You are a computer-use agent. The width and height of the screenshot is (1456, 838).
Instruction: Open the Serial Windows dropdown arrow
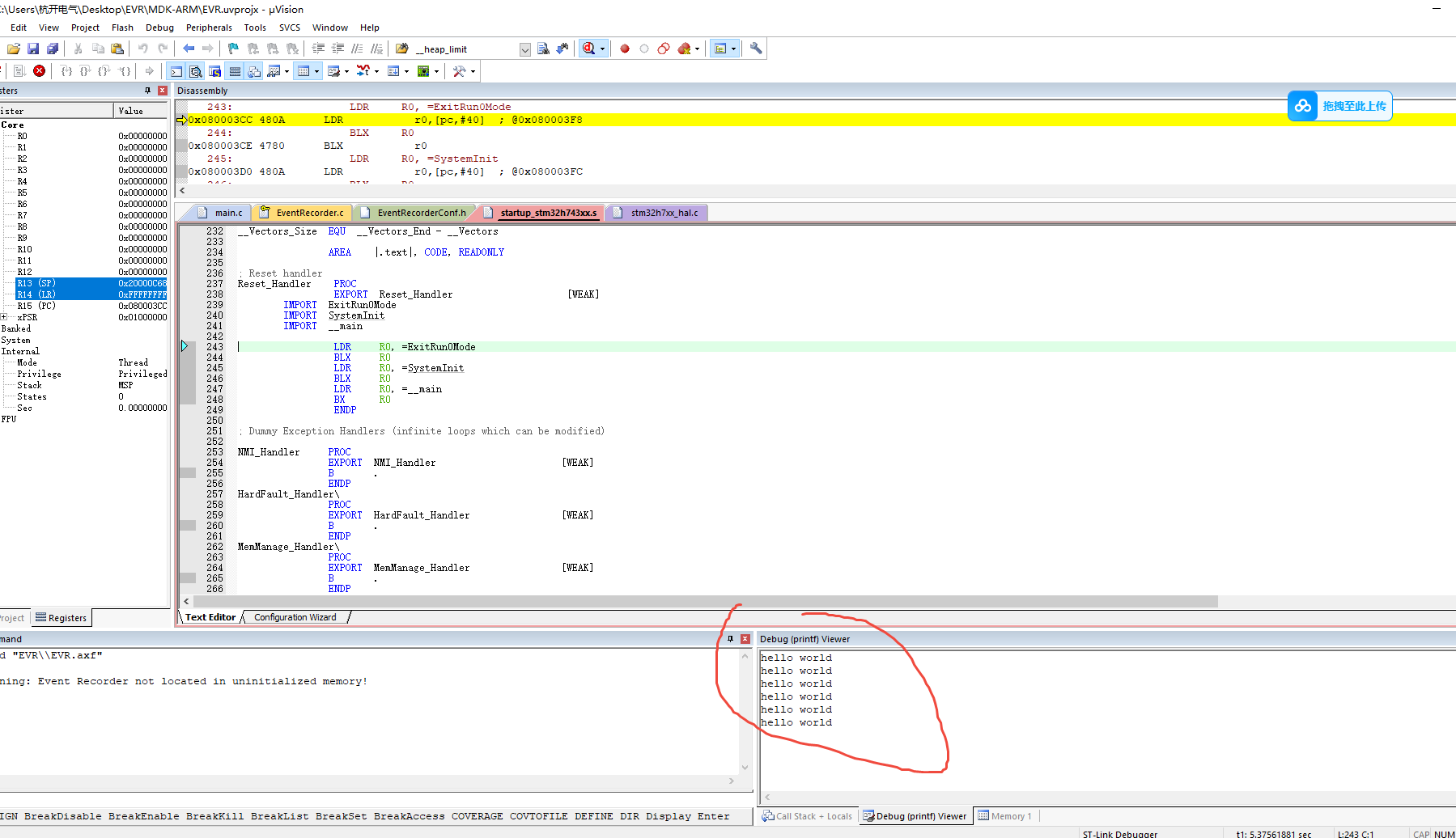tap(346, 71)
